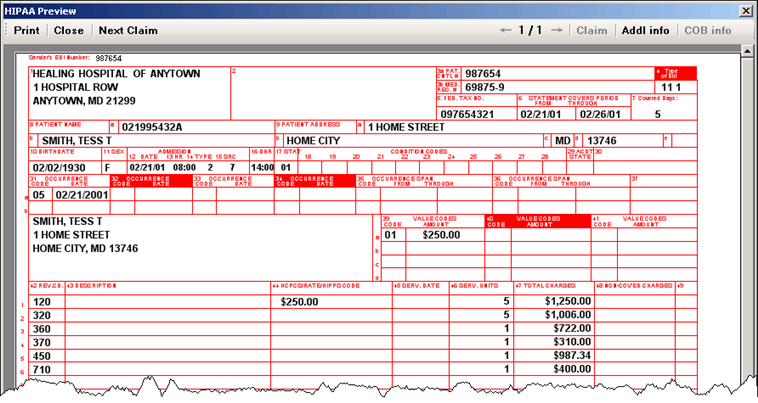Open the Addl info view

point(645,31)
